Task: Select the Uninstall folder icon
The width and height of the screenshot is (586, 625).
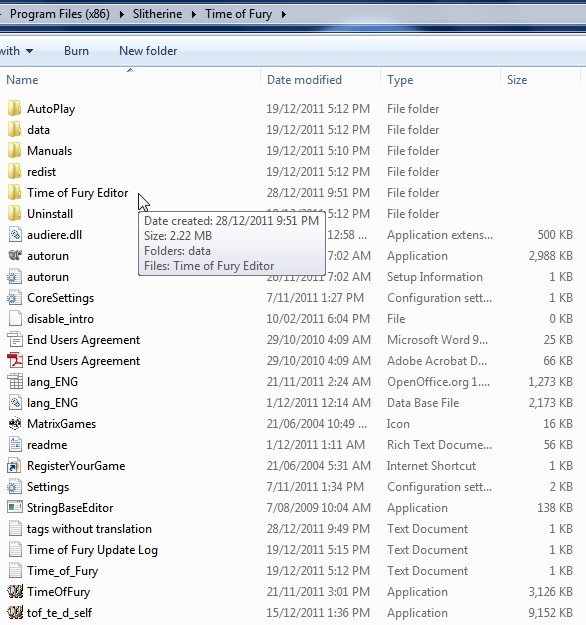Action: tap(15, 214)
